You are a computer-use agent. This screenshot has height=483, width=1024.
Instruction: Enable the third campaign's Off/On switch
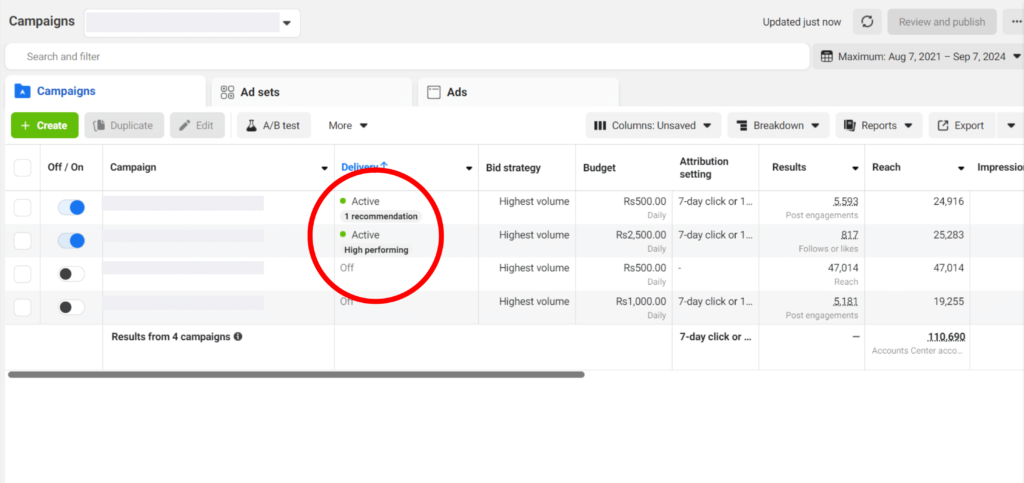pos(71,274)
